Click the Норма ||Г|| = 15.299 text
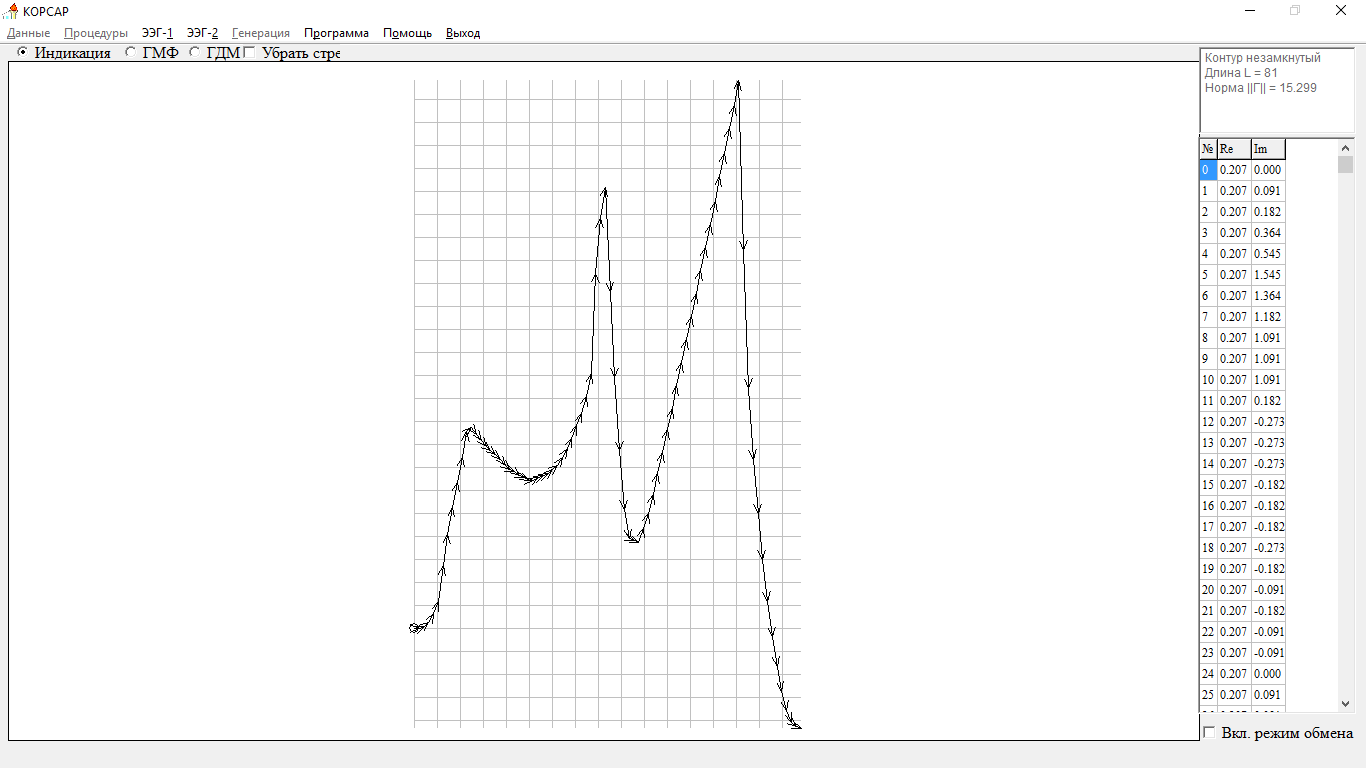Viewport: 1366px width, 768px height. [x=1260, y=88]
